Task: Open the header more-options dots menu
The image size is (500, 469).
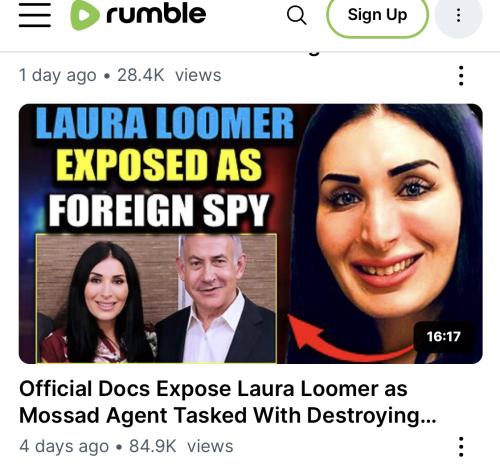Action: pos(459,15)
